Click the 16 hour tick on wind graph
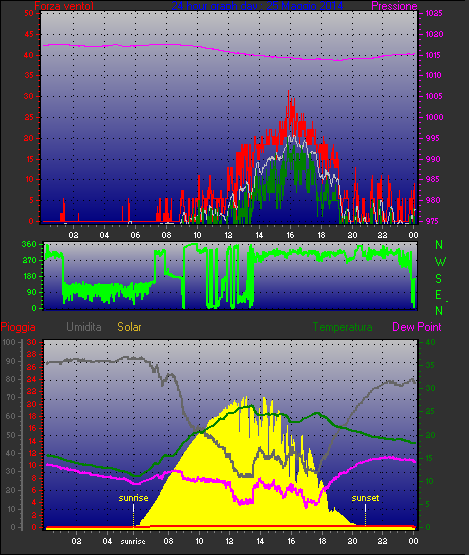Screen dimensions: 469x555 [x=290, y=235]
